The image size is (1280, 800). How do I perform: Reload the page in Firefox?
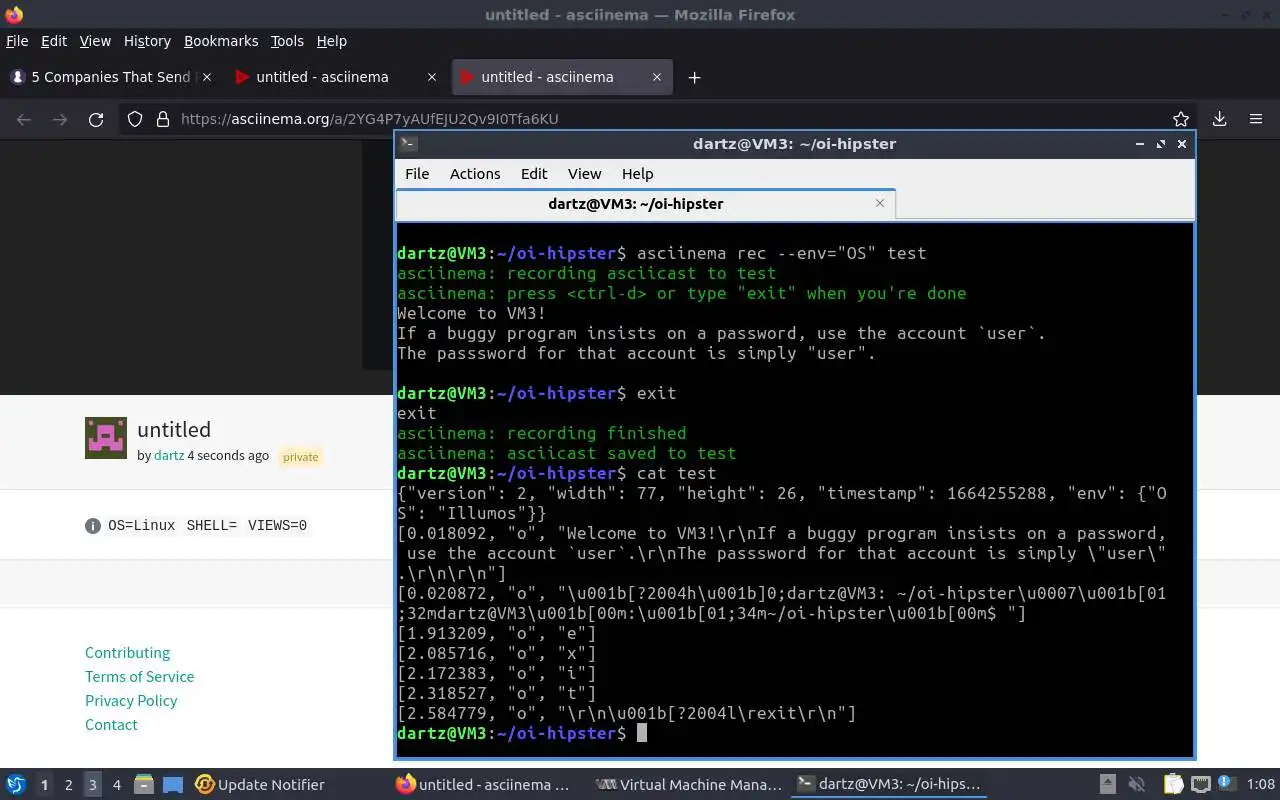96,119
